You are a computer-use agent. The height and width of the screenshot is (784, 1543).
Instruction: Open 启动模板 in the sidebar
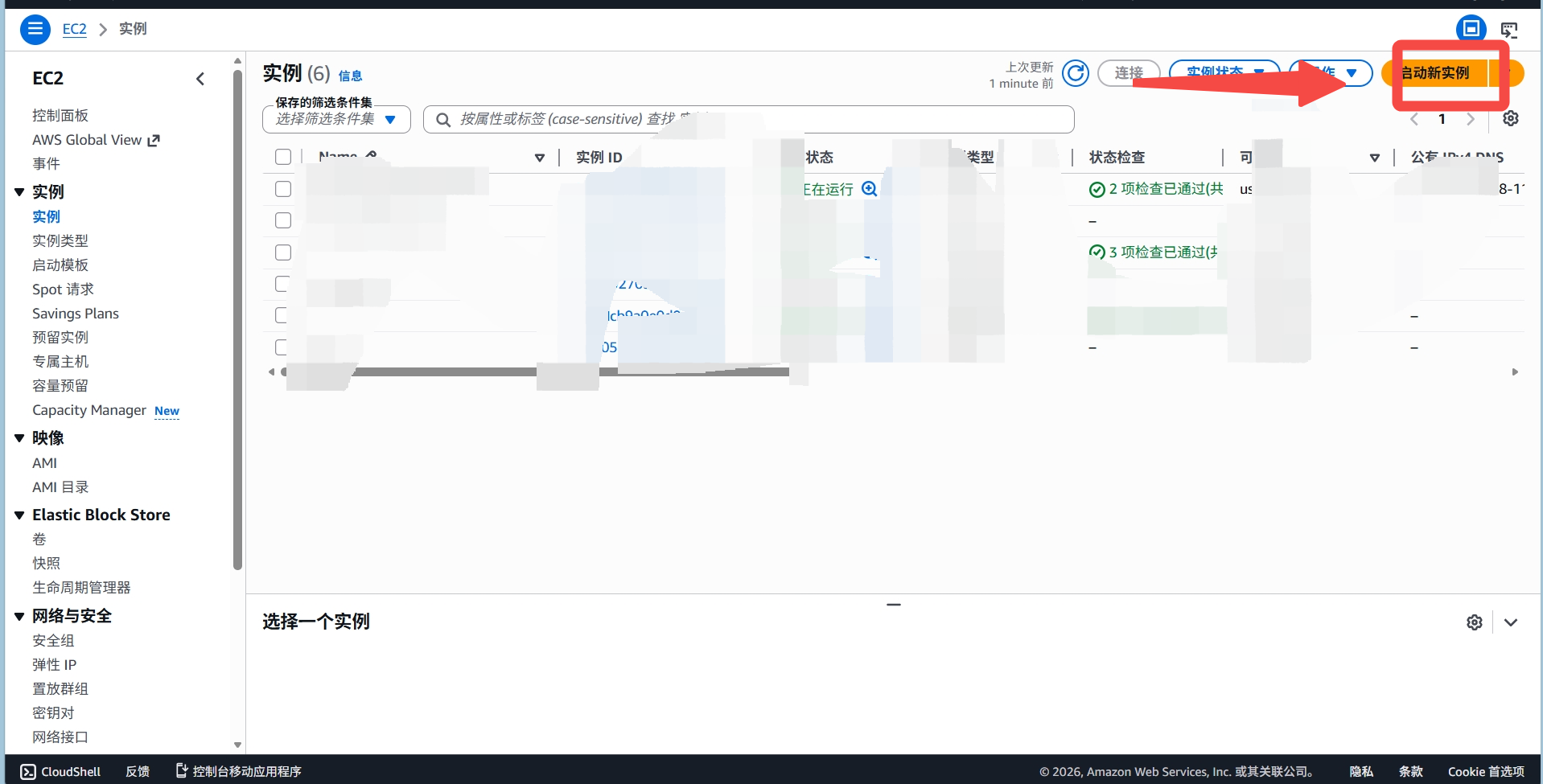(x=60, y=265)
